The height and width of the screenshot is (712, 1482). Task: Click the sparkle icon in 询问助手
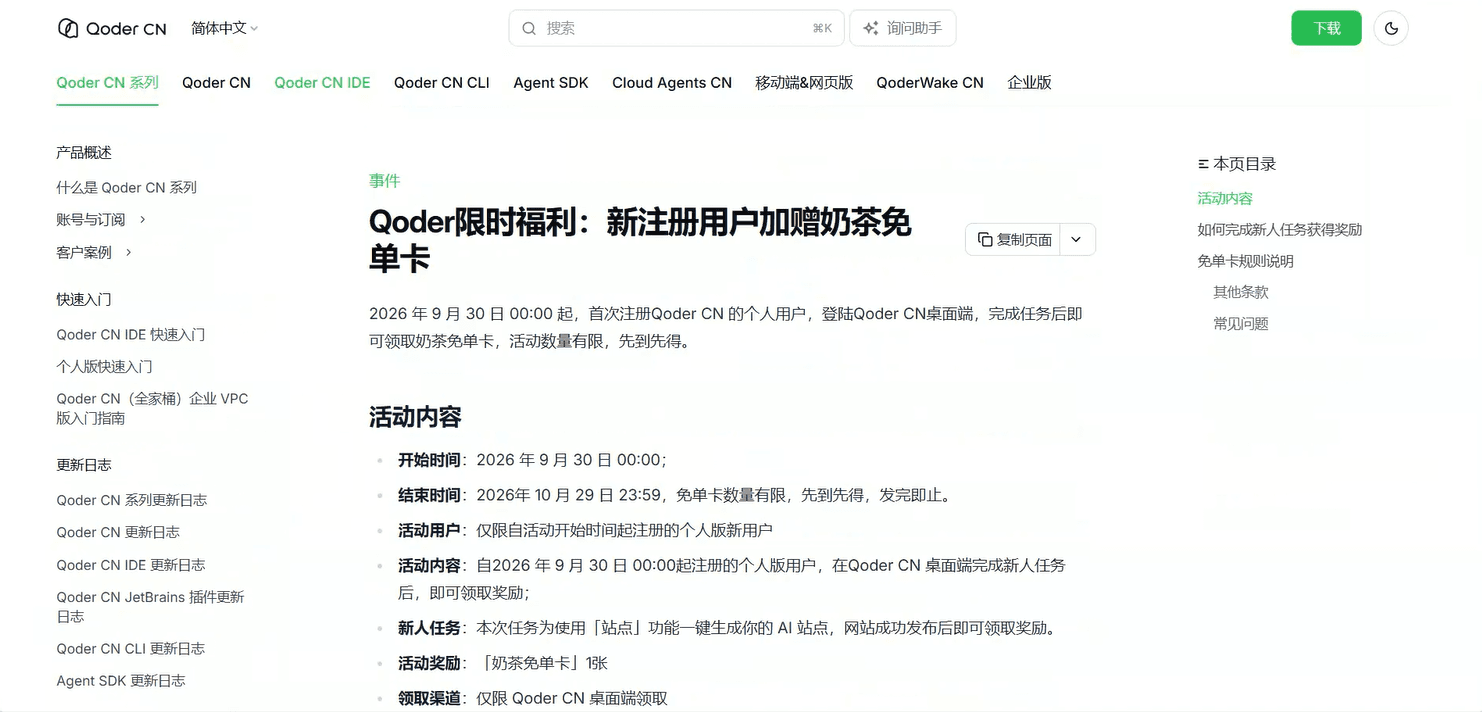pyautogui.click(x=871, y=28)
